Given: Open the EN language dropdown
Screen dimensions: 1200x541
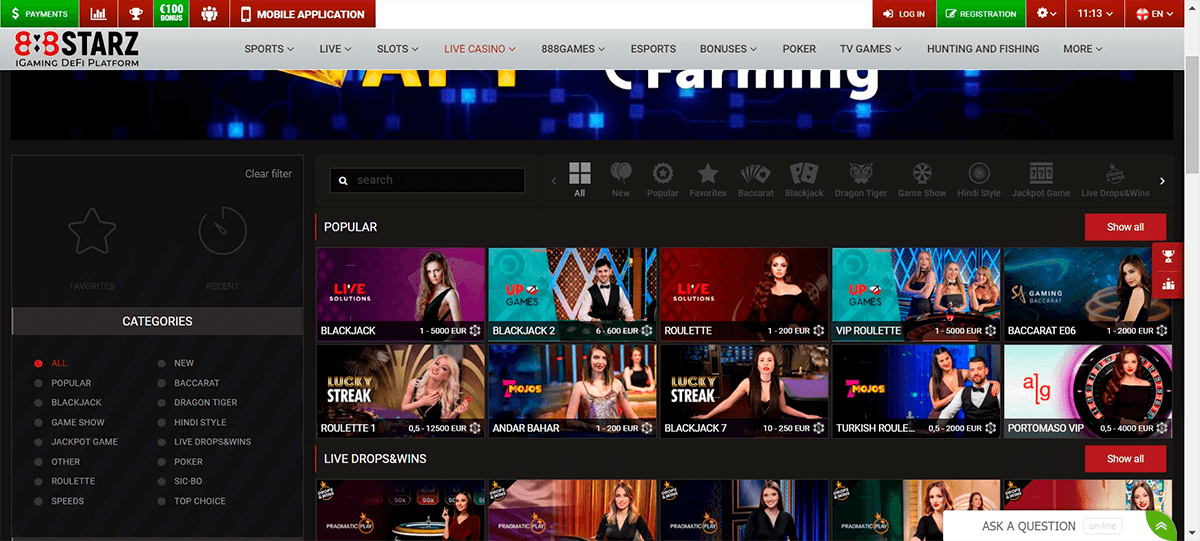Looking at the screenshot, I should 1156,14.
